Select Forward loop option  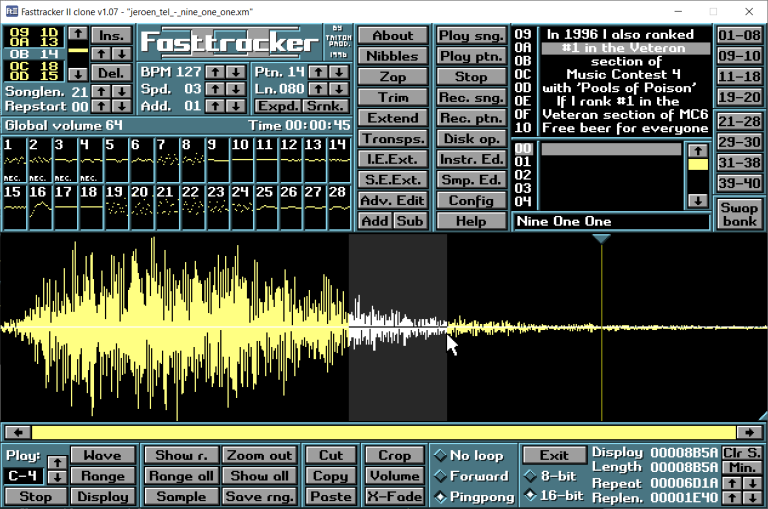click(x=472, y=476)
